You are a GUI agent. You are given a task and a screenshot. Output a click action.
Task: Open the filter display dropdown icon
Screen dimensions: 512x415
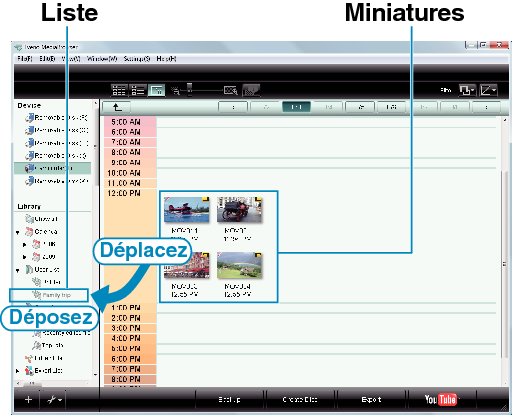coord(467,90)
